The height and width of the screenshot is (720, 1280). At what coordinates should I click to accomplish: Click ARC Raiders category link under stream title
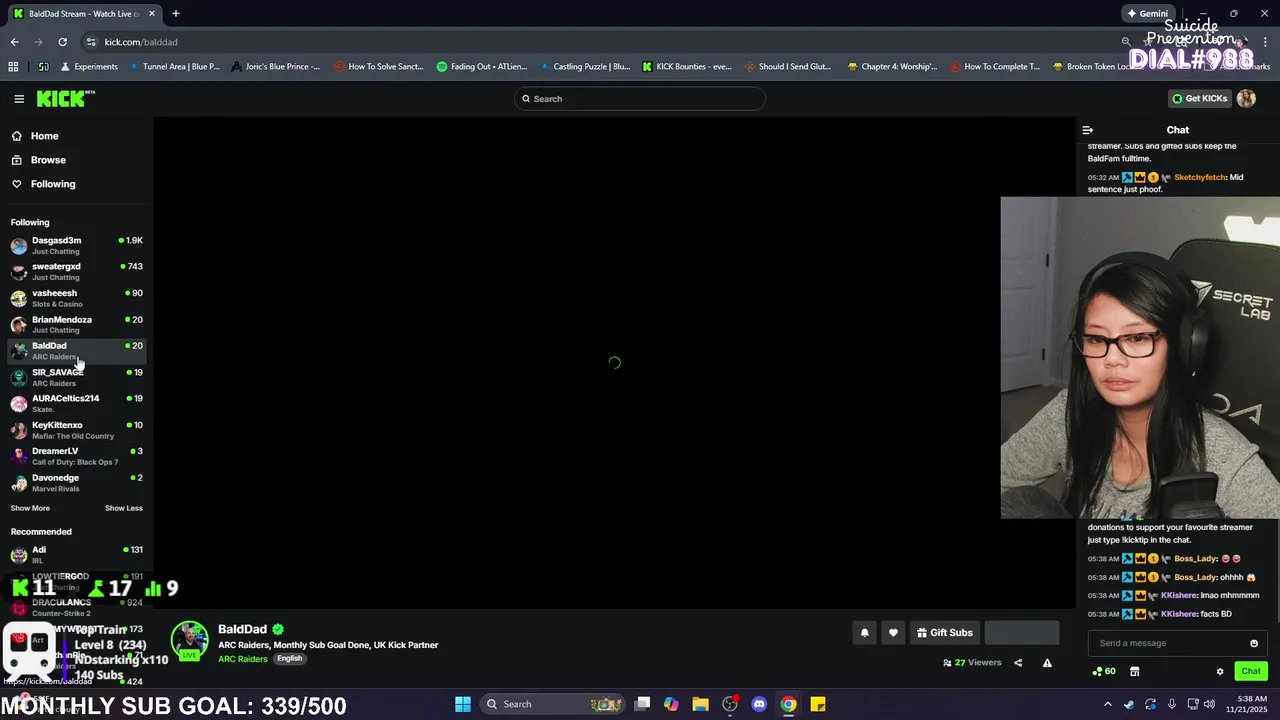pos(243,659)
